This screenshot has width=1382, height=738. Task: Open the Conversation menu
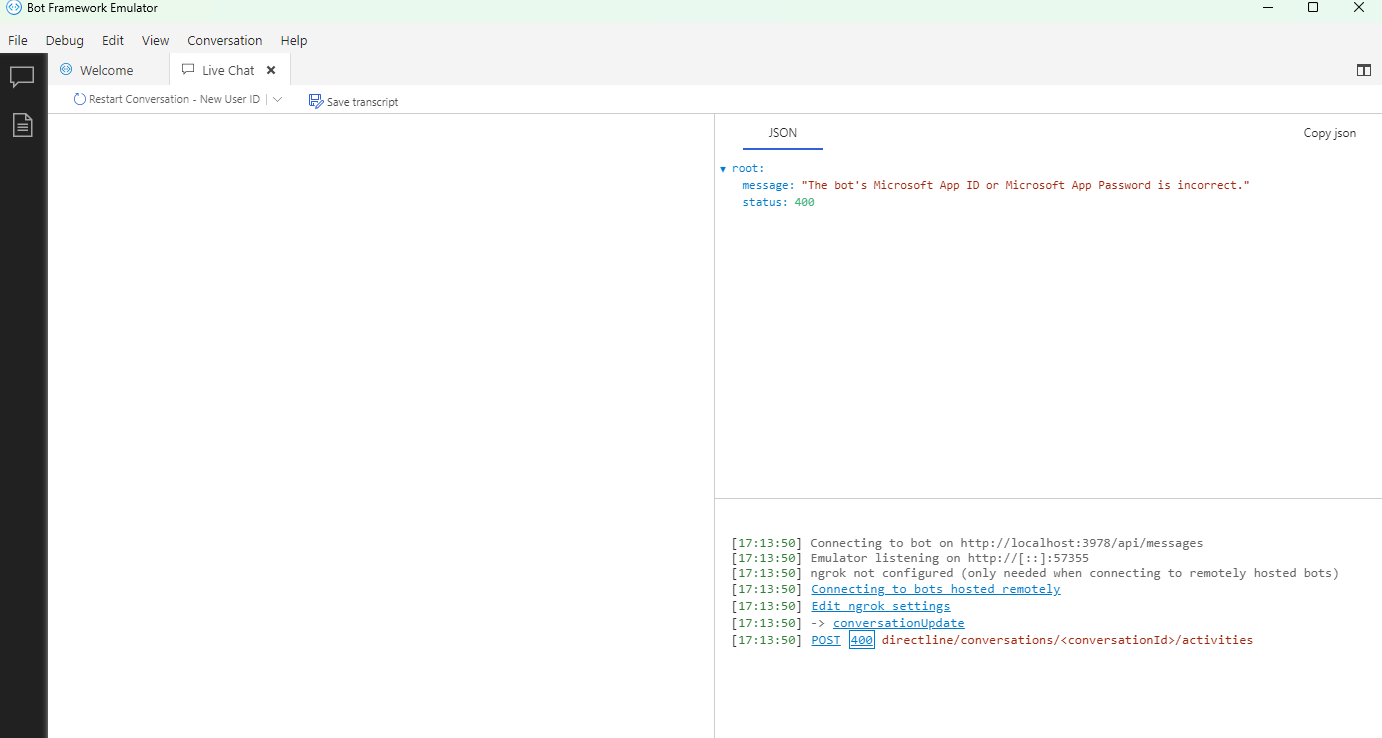pos(225,41)
